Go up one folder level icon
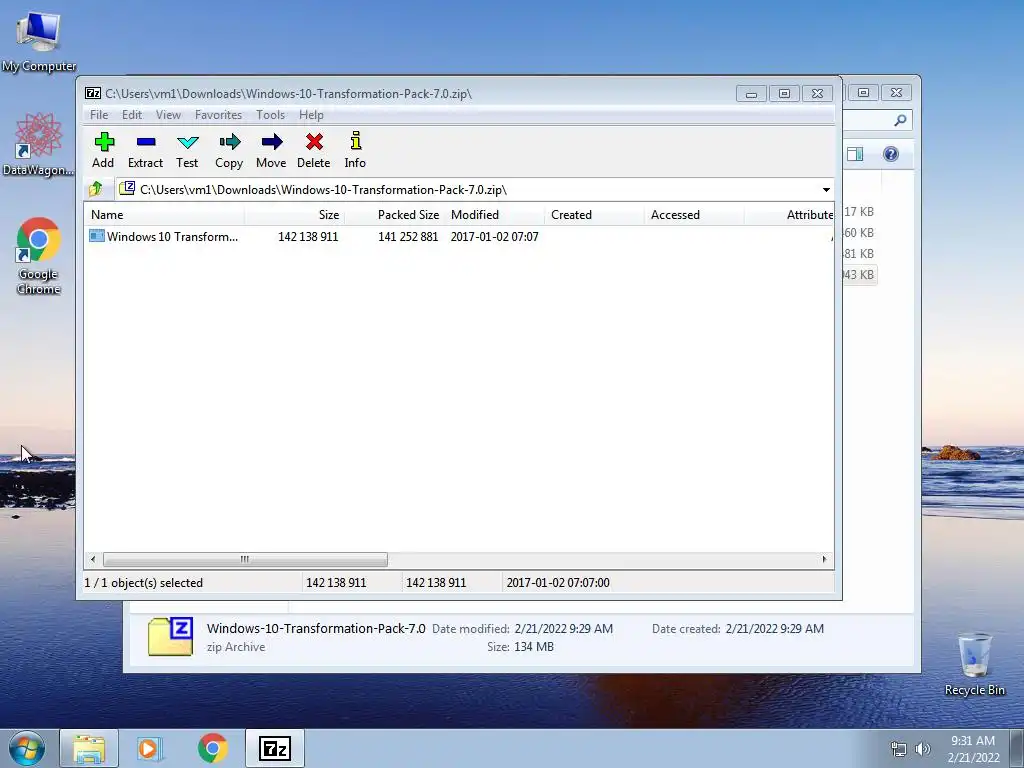This screenshot has height=768, width=1024. [x=96, y=189]
